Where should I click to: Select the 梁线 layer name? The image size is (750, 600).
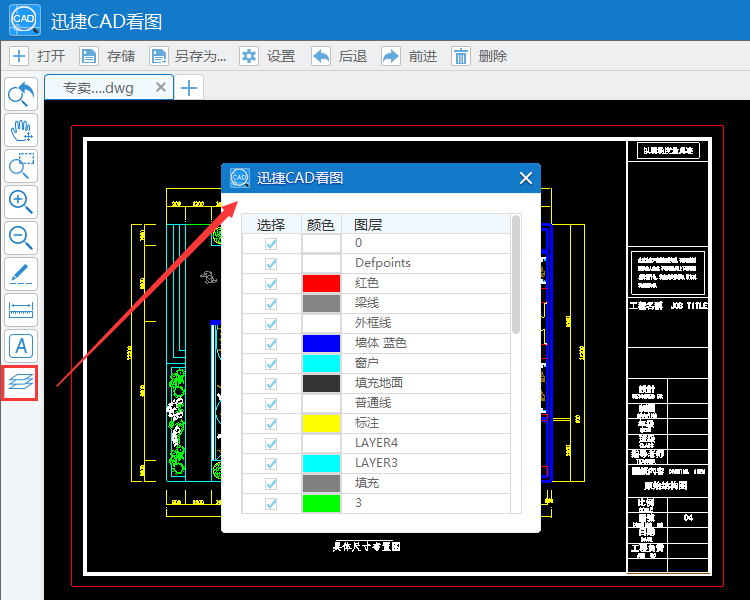pos(367,303)
